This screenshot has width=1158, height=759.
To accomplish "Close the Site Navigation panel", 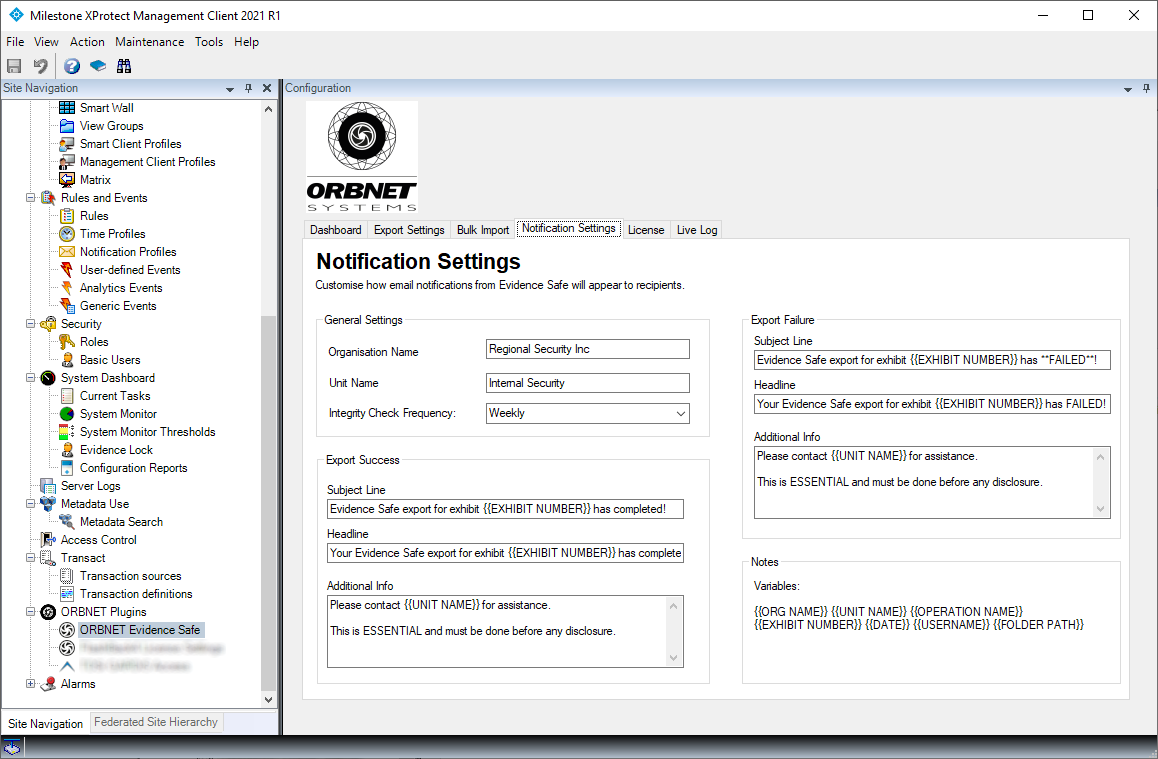I will [x=267, y=88].
